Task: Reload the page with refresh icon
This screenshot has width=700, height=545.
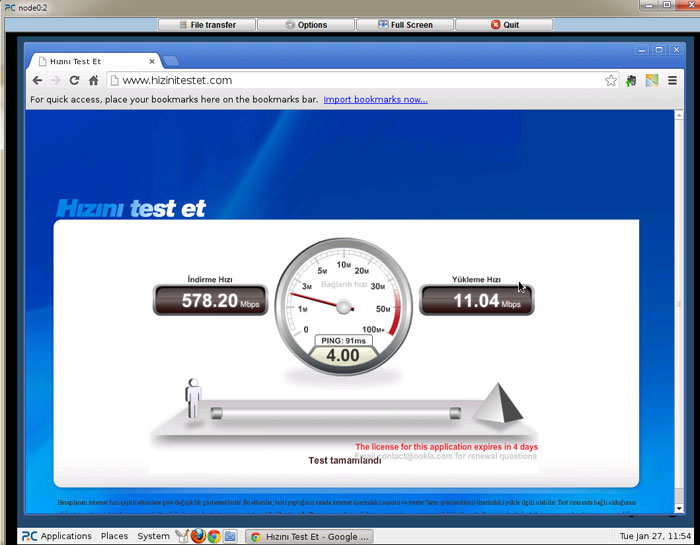Action: click(x=74, y=80)
